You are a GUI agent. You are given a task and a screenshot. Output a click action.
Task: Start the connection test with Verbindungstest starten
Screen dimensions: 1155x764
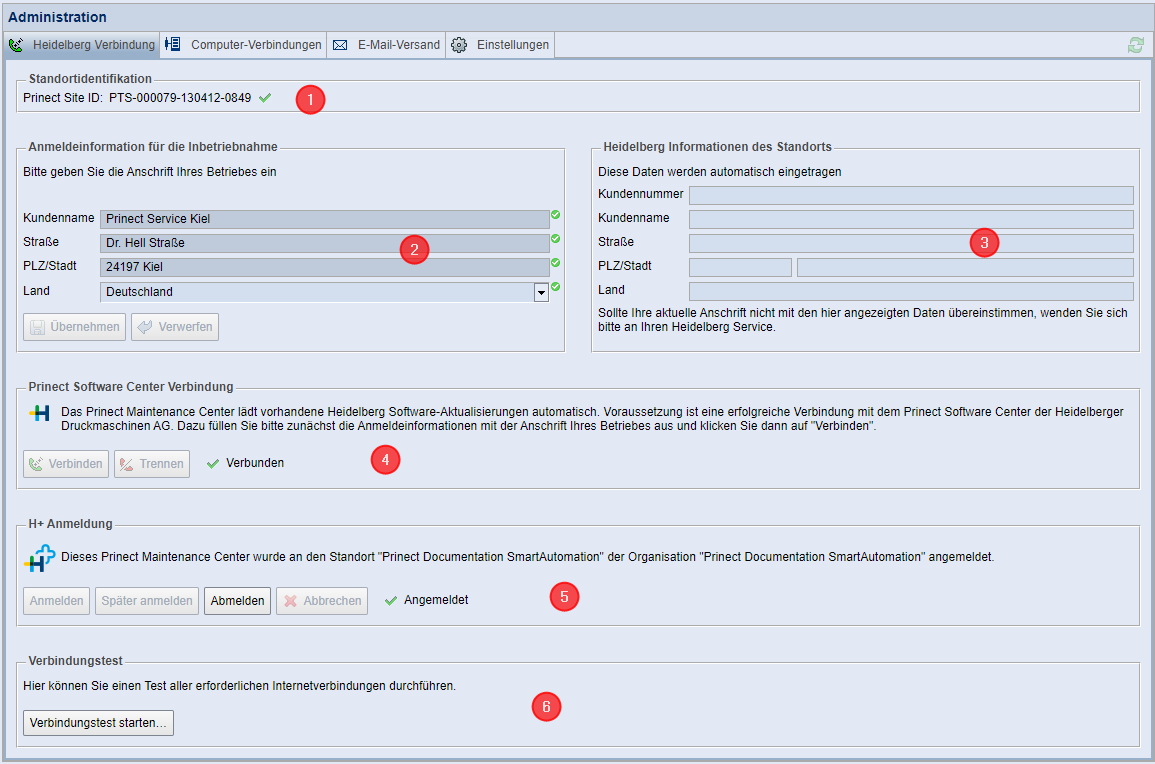[x=99, y=723]
